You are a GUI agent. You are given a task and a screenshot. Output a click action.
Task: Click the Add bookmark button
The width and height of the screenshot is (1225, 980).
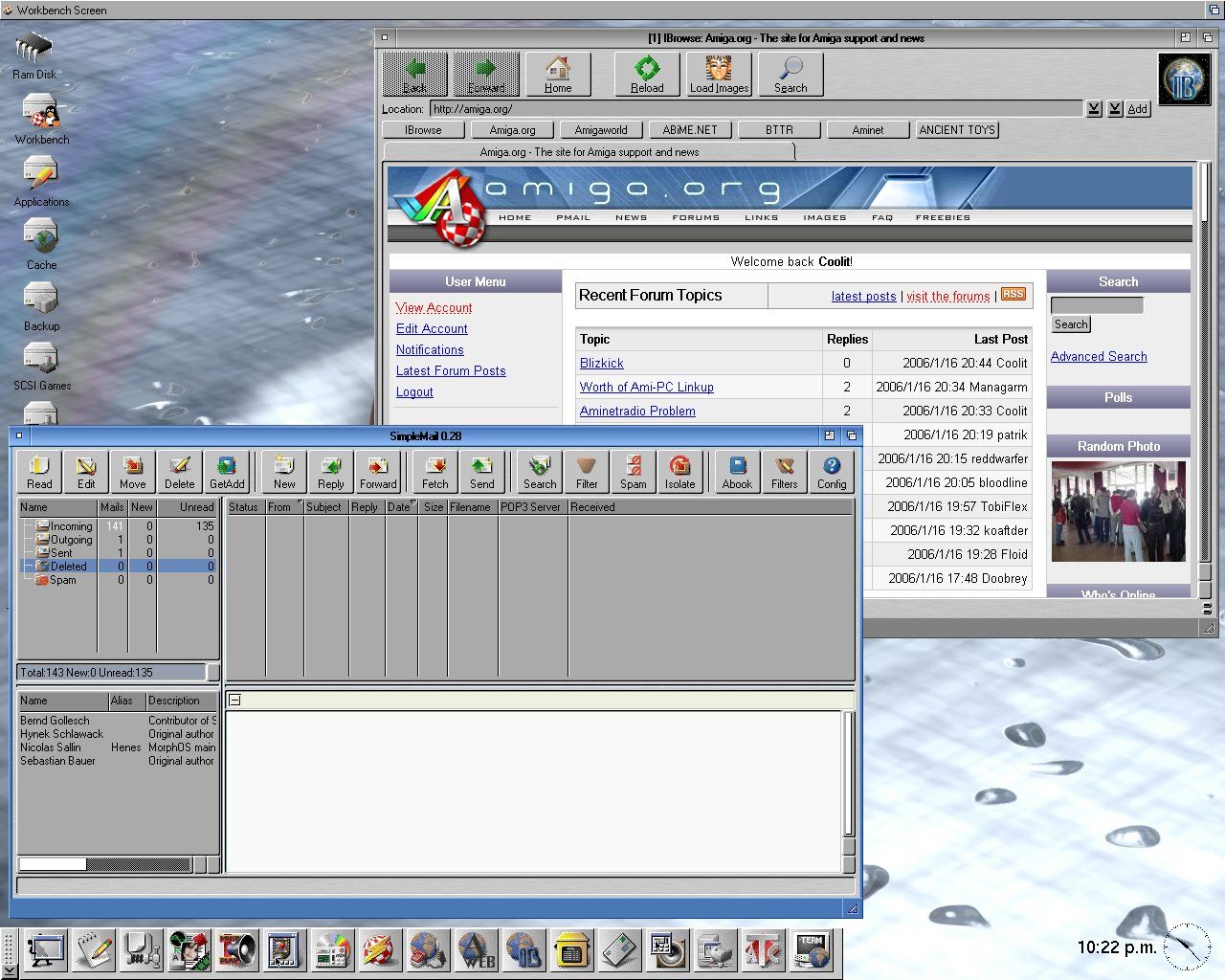(1137, 109)
